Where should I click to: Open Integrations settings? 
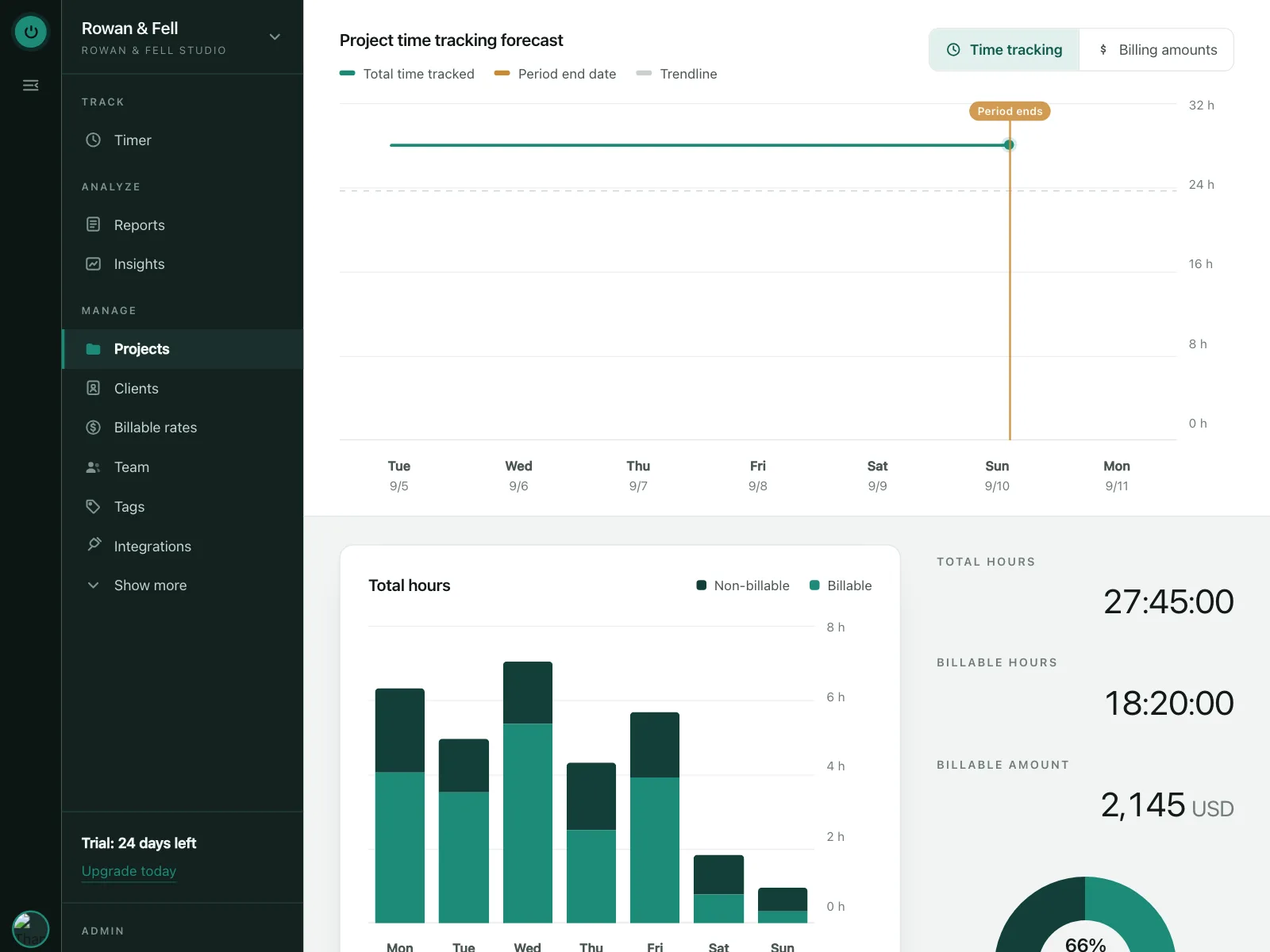click(183, 547)
